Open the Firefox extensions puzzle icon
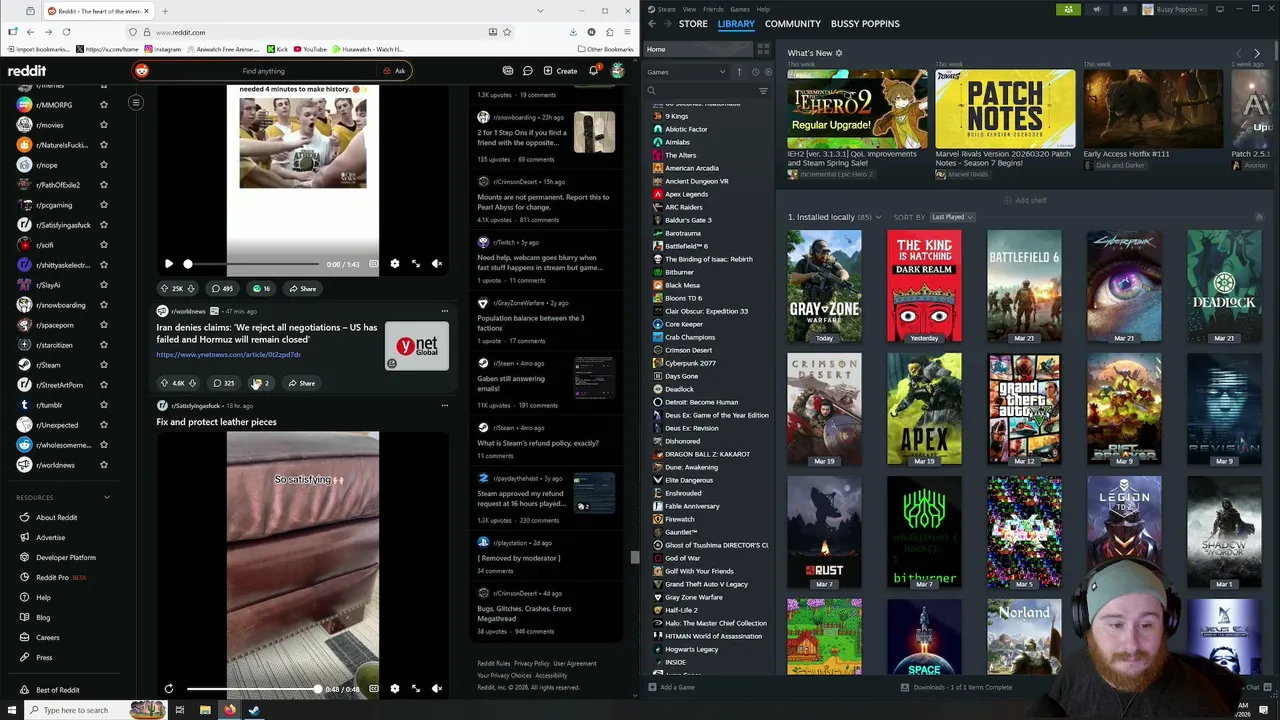The image size is (1280, 720). pos(609,32)
